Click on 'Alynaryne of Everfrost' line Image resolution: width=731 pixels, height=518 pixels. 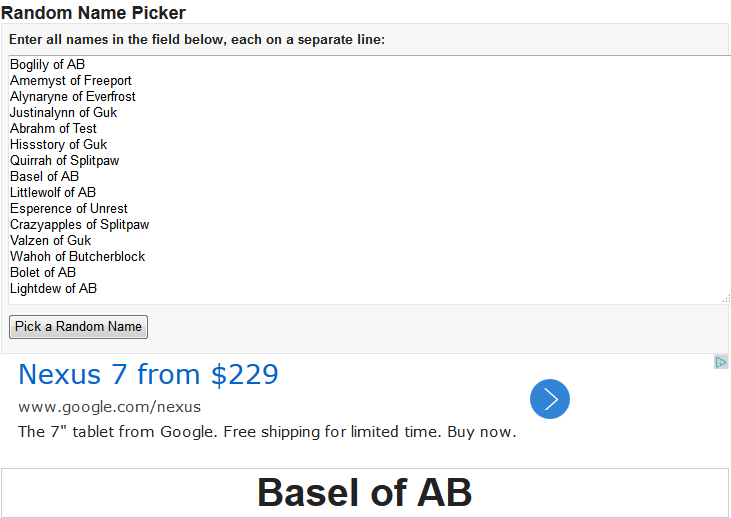[73, 97]
